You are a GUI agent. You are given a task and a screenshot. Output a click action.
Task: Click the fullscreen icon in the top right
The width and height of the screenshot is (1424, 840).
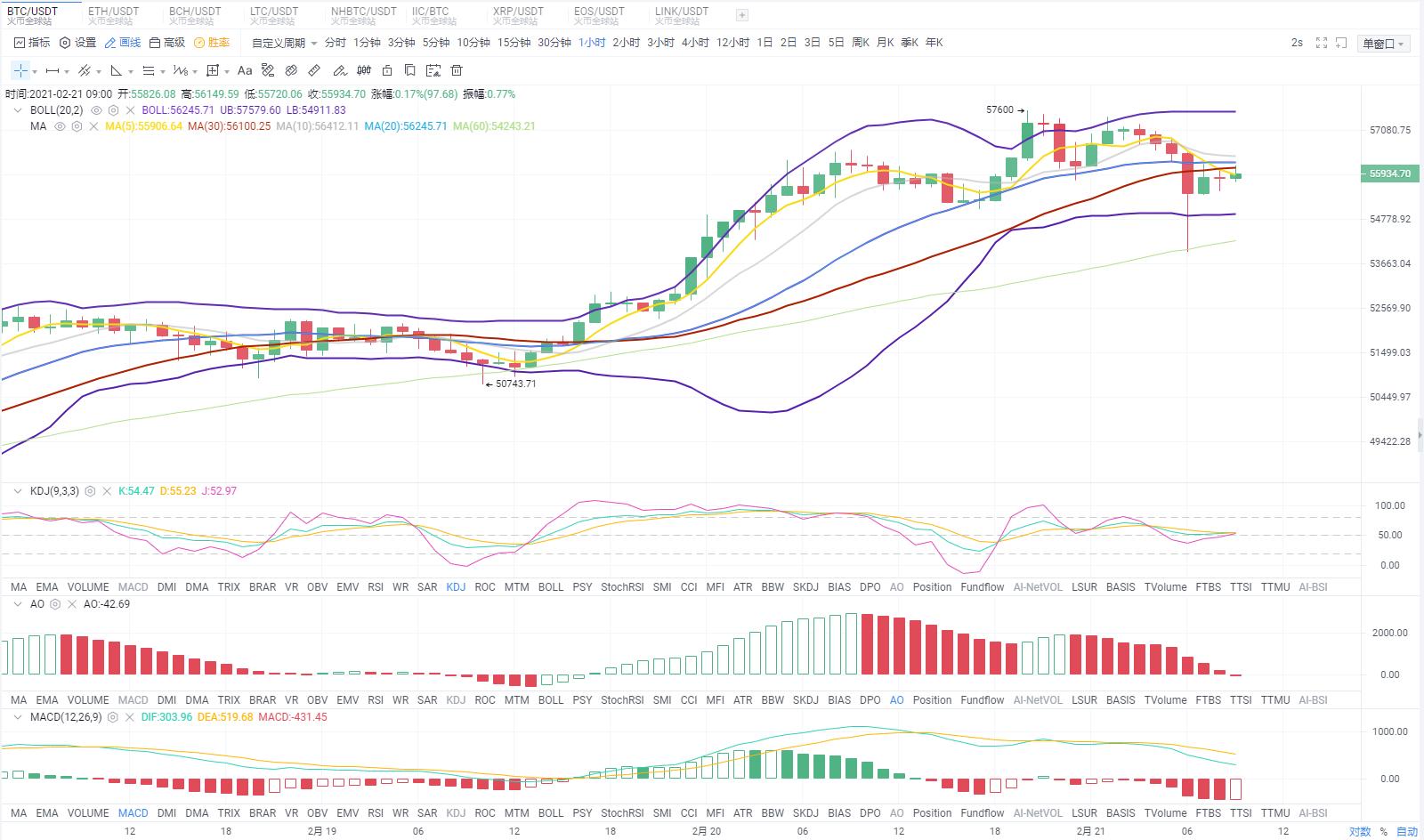coord(1321,43)
